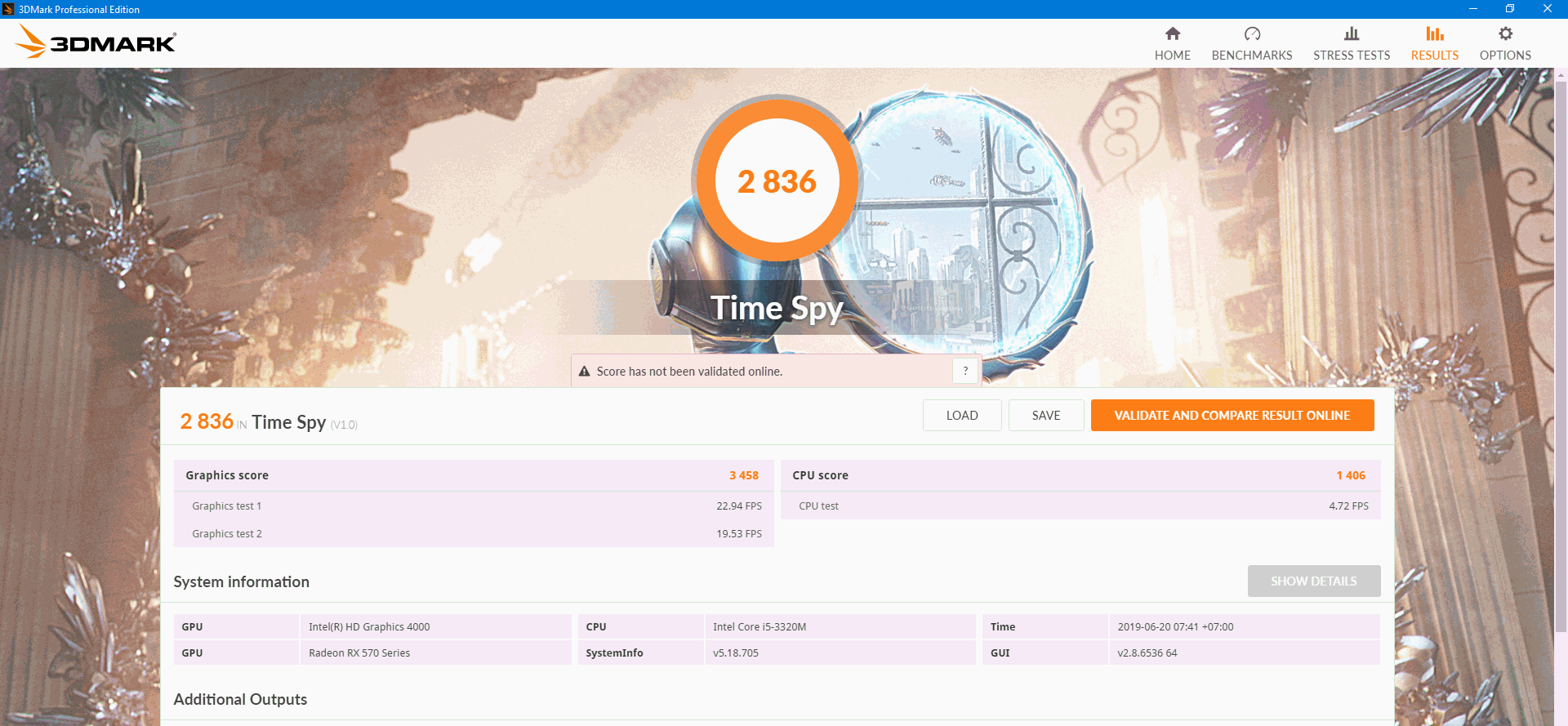The image size is (1568, 726).
Task: Click the warning triangle icon
Action: pyautogui.click(x=584, y=372)
